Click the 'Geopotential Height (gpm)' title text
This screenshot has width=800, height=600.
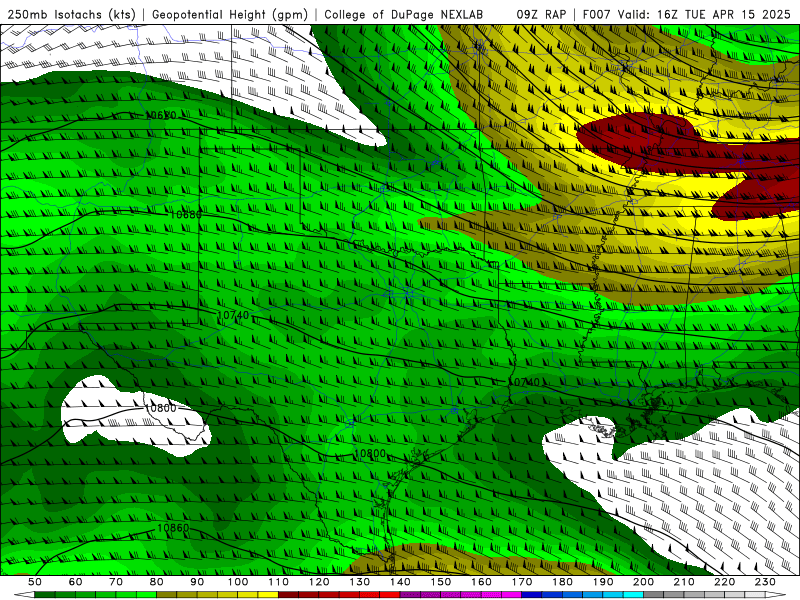(230, 14)
